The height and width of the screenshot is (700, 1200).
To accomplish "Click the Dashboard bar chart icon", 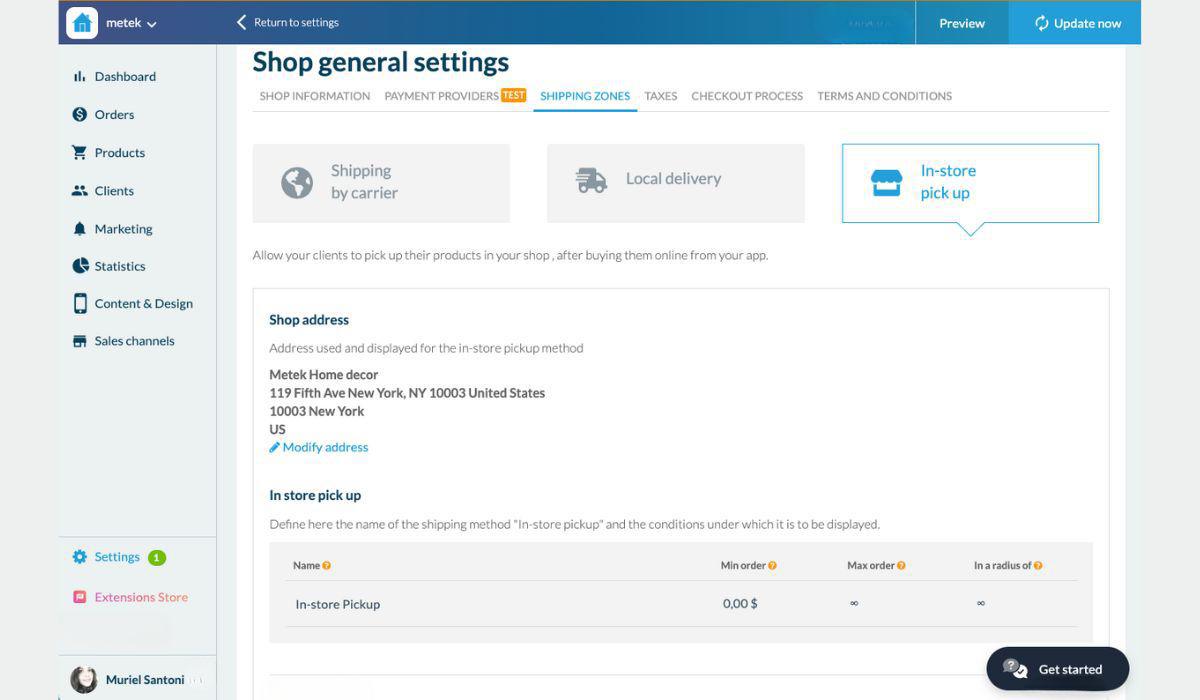I will click(x=79, y=76).
